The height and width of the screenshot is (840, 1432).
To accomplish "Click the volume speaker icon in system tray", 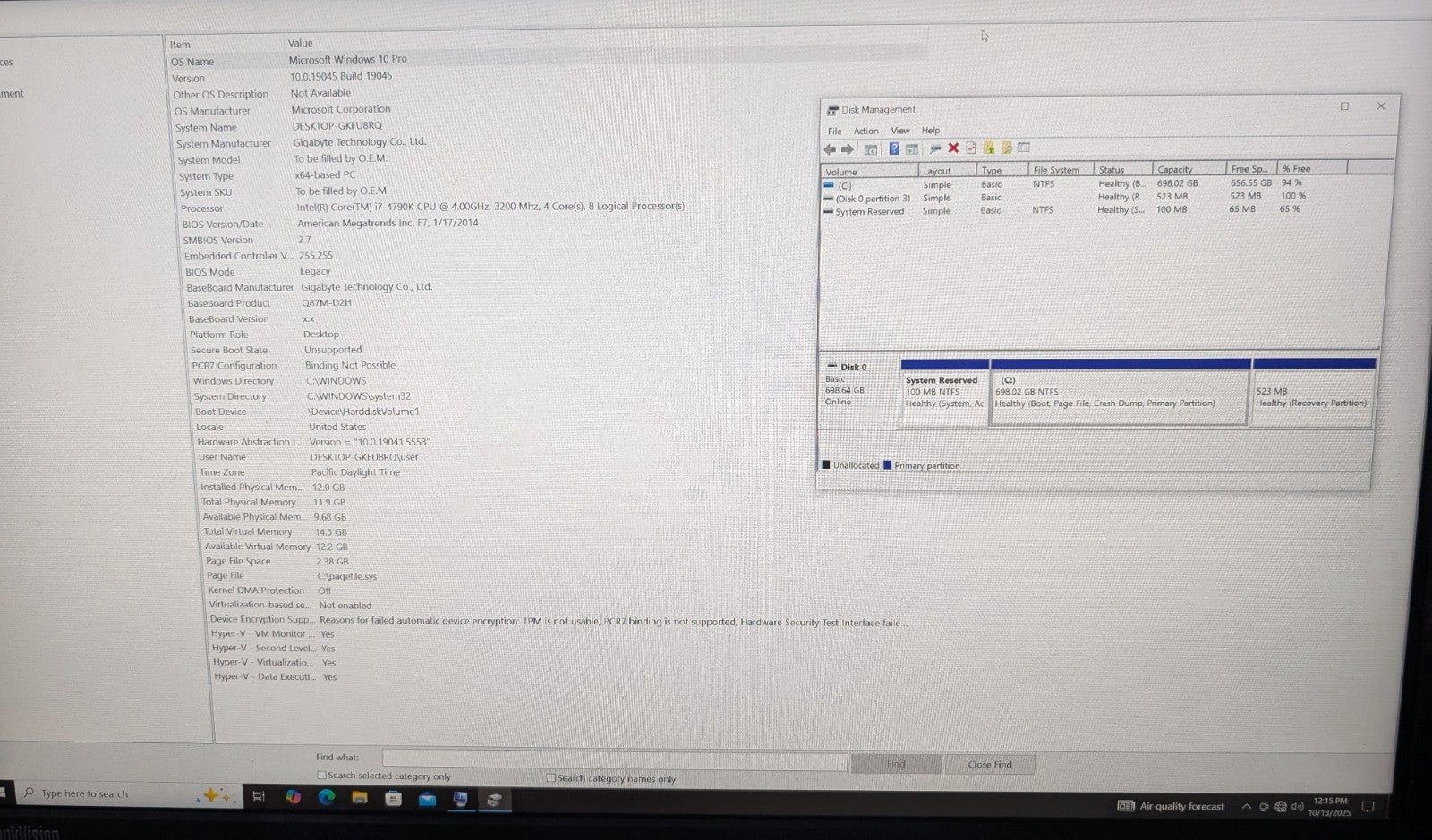I will [1297, 807].
